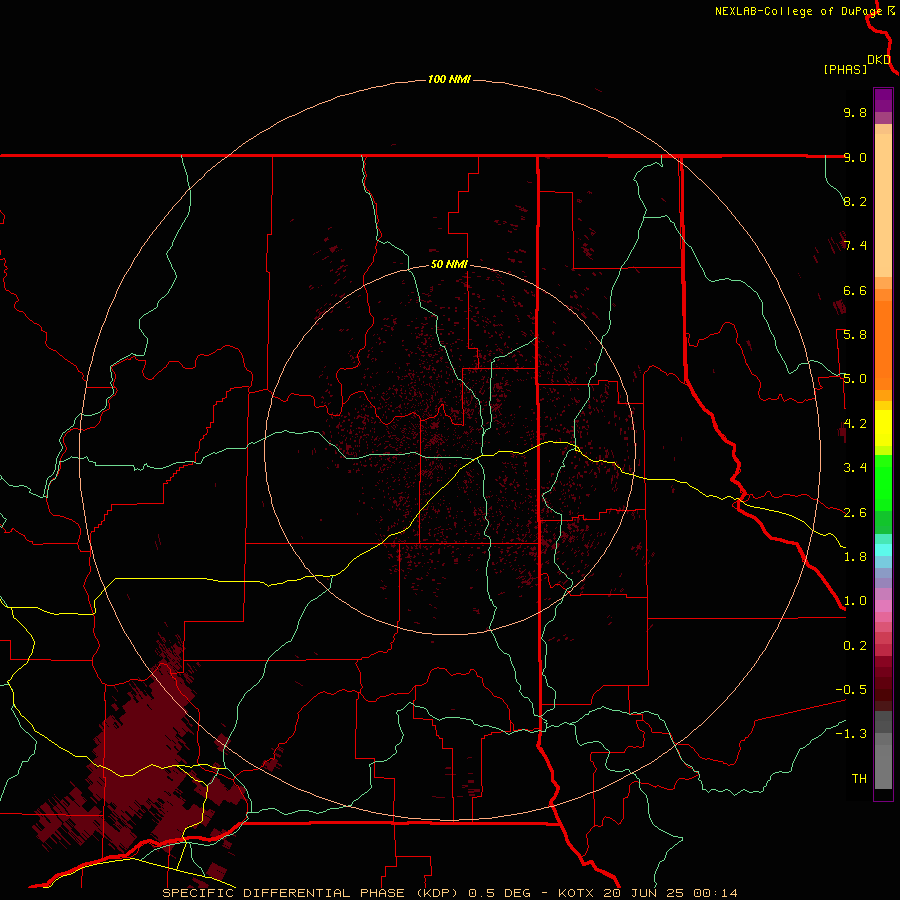Click the 0.2 value on color scale
The image size is (900, 900).
tap(855, 646)
